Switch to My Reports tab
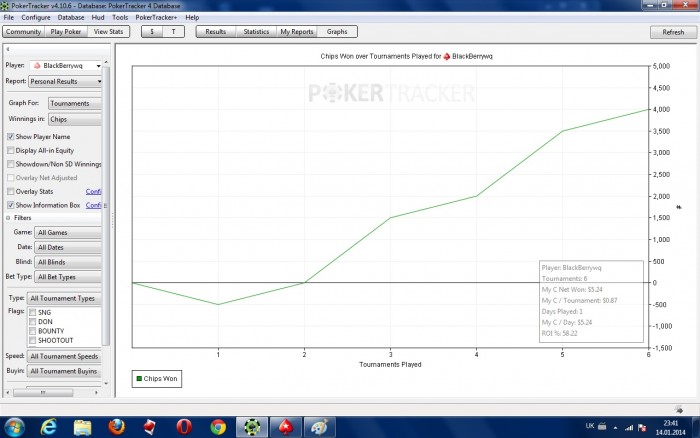This screenshot has width=700, height=438. (x=297, y=32)
